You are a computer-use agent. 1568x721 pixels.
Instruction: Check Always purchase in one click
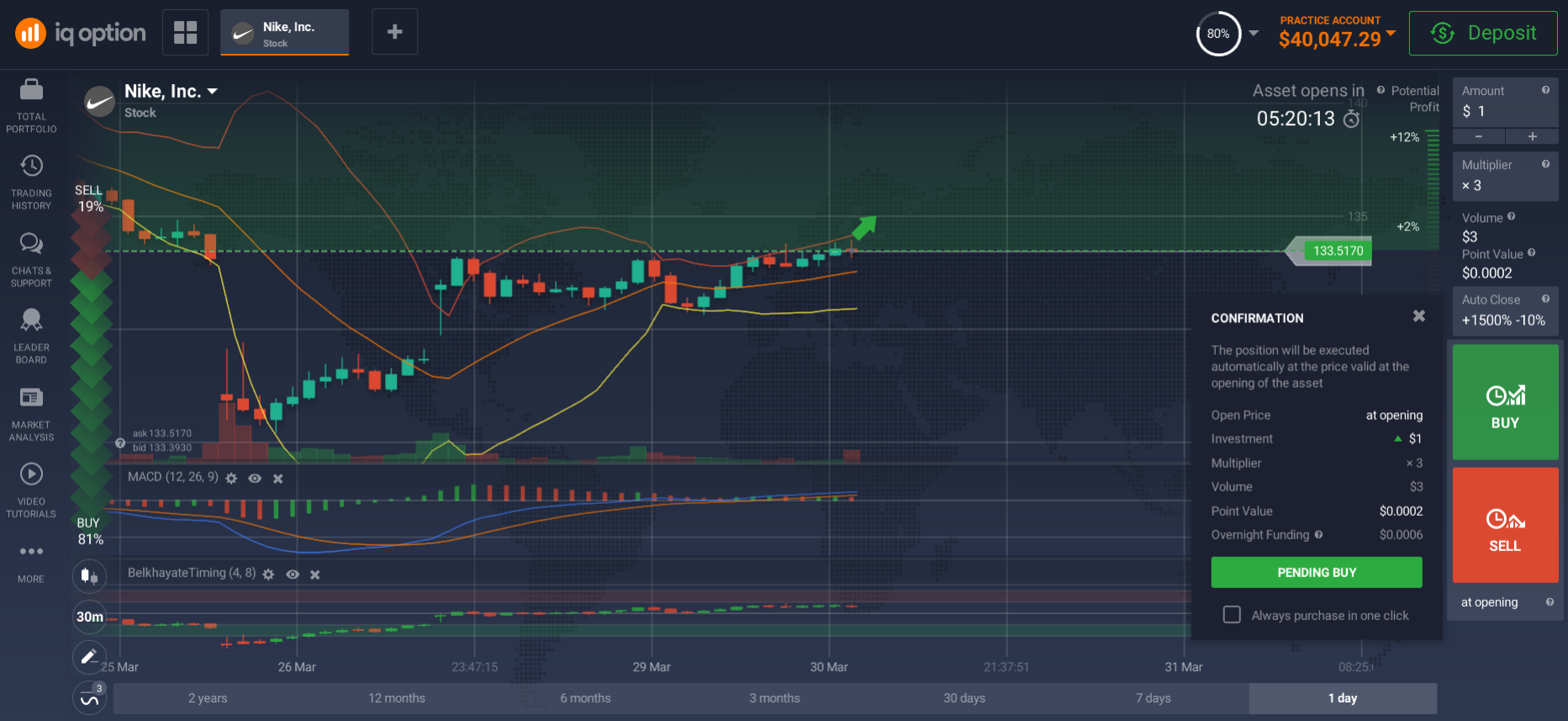tap(1232, 615)
